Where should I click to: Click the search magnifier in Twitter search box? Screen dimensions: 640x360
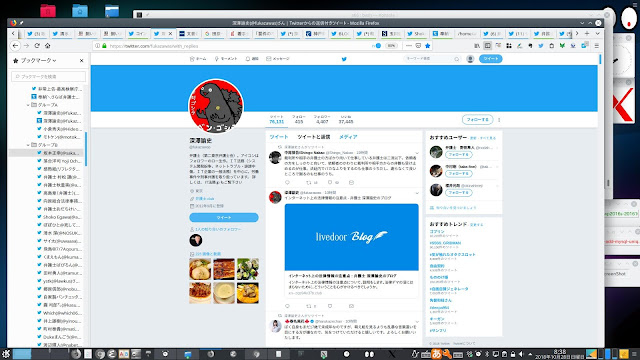pos(457,59)
